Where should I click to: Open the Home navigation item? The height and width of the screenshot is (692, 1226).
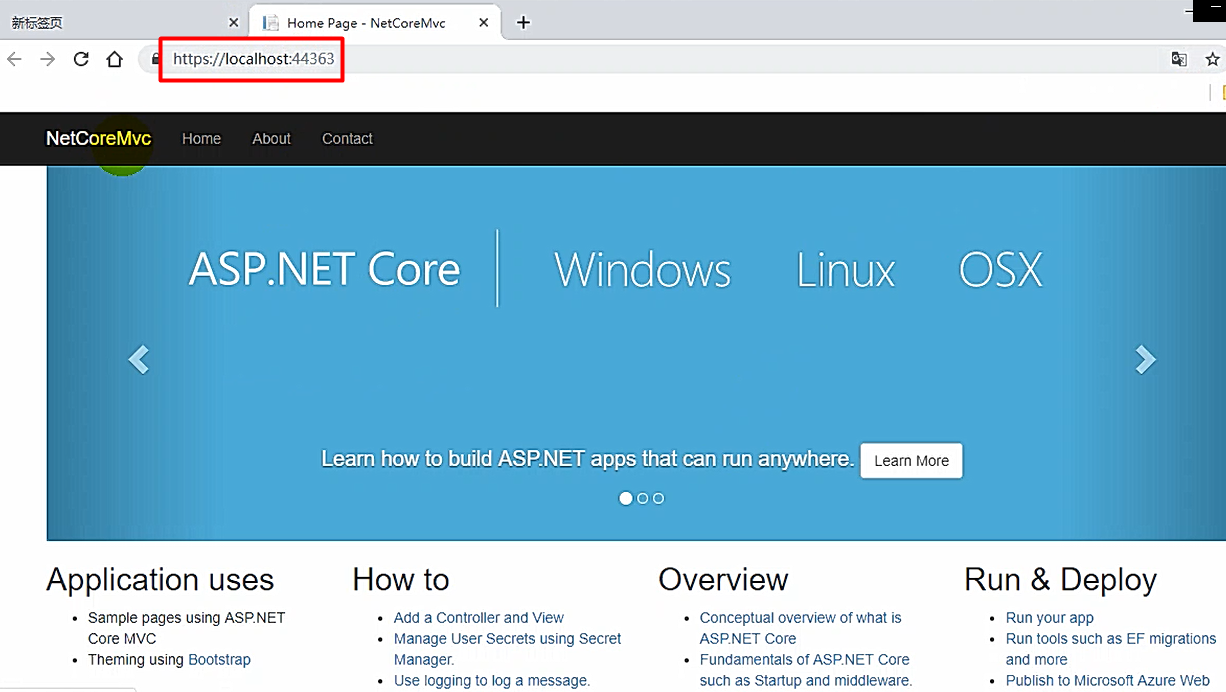point(201,139)
